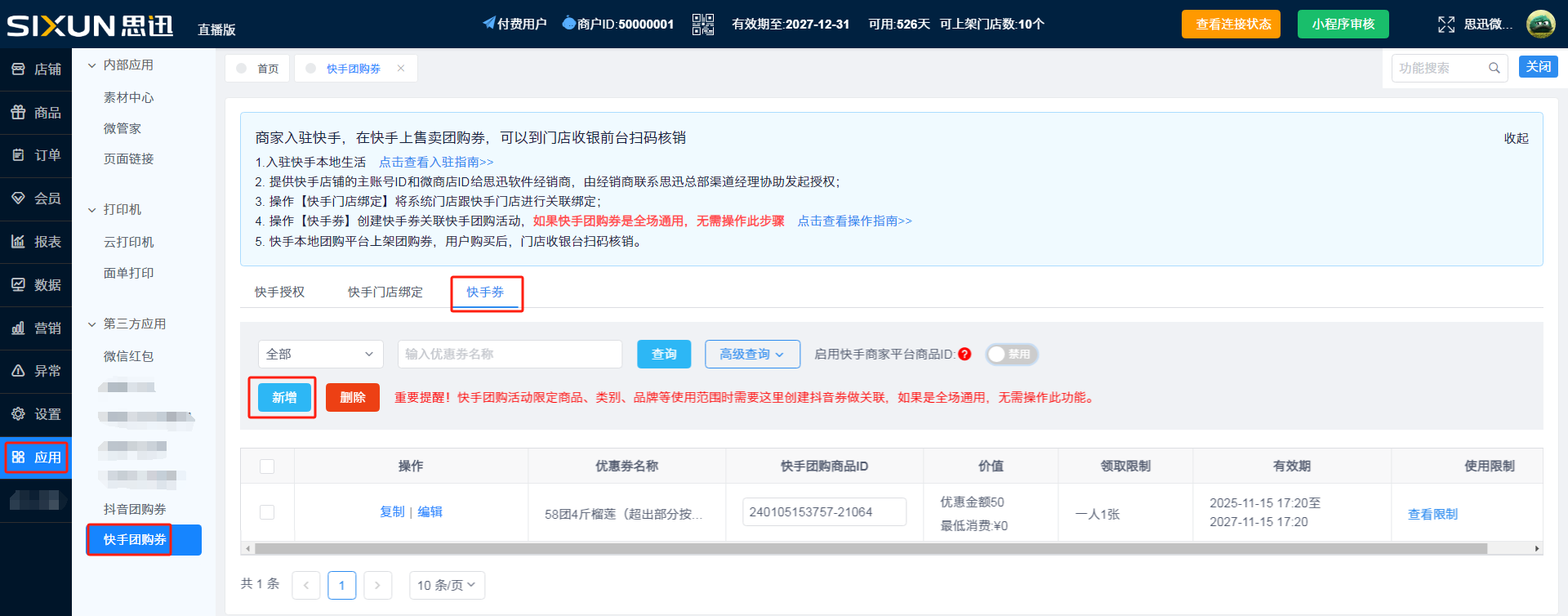Click the SIXUN 思迅 logo
The width and height of the screenshot is (1568, 616).
(x=91, y=25)
